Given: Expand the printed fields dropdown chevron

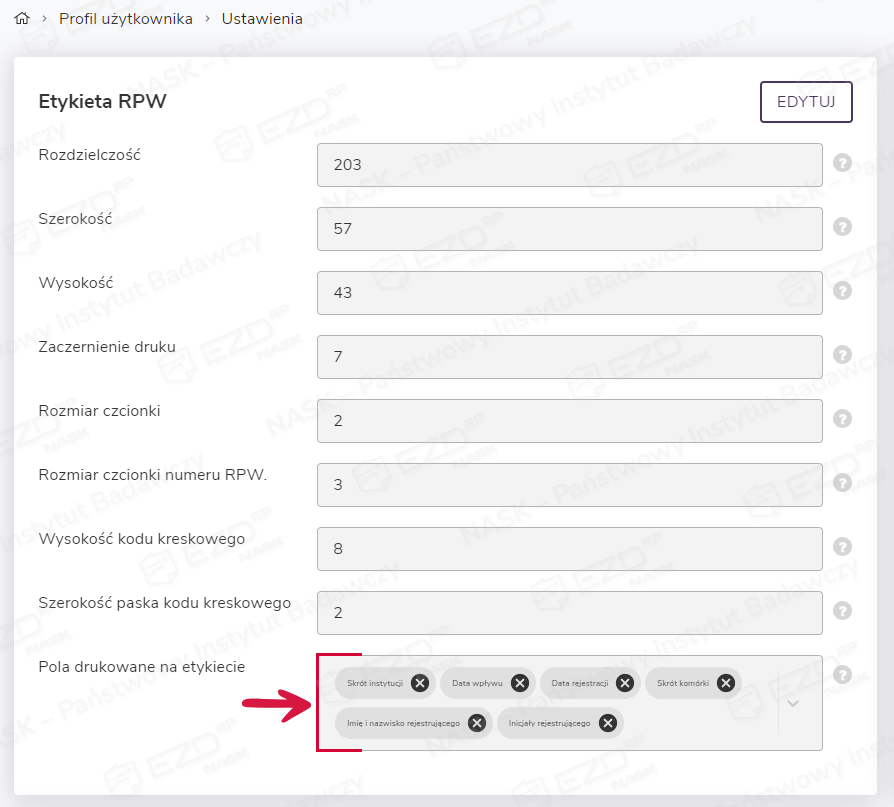Looking at the screenshot, I should [x=793, y=703].
